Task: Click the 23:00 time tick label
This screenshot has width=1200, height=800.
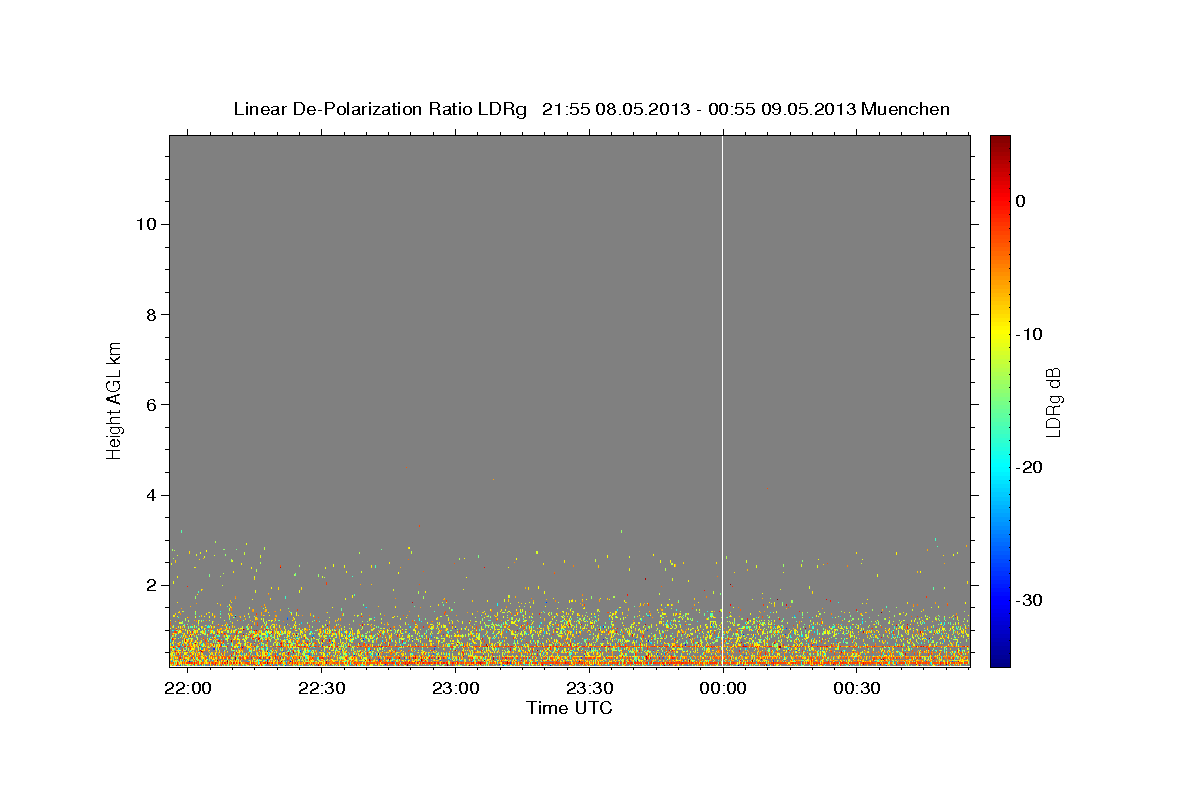Action: click(455, 689)
